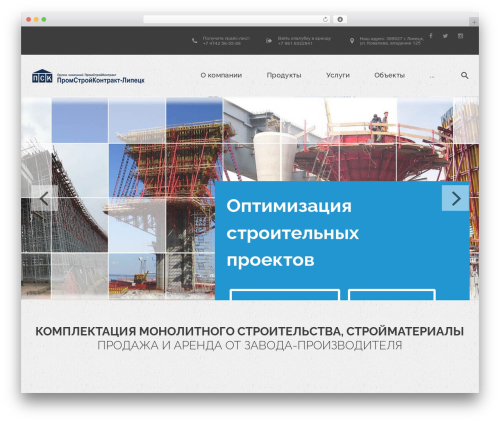The height and width of the screenshot is (423, 500).
Task: Open the О компании menu
Action: click(x=221, y=75)
